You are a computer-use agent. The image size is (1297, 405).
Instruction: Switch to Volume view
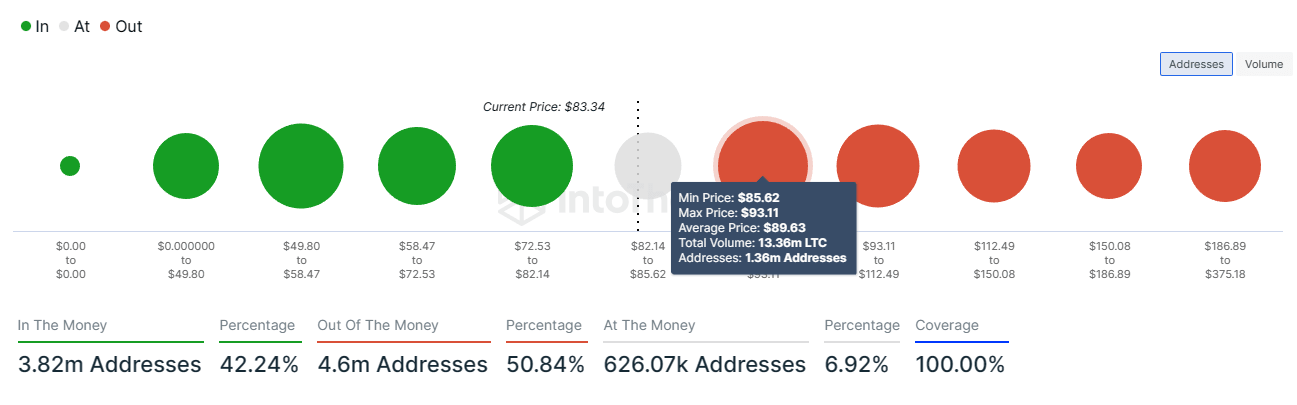[x=1264, y=64]
